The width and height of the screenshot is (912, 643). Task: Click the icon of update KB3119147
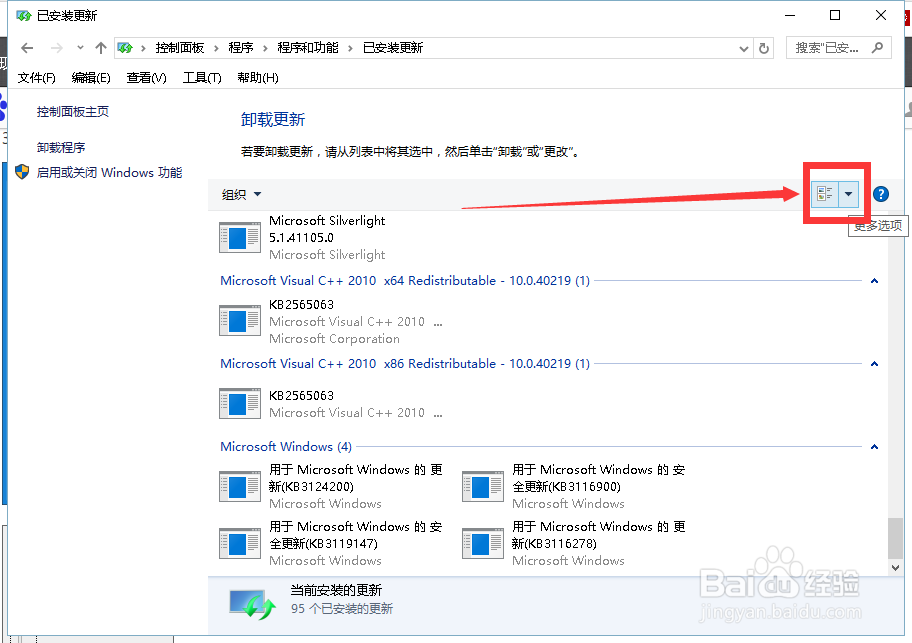[240, 543]
